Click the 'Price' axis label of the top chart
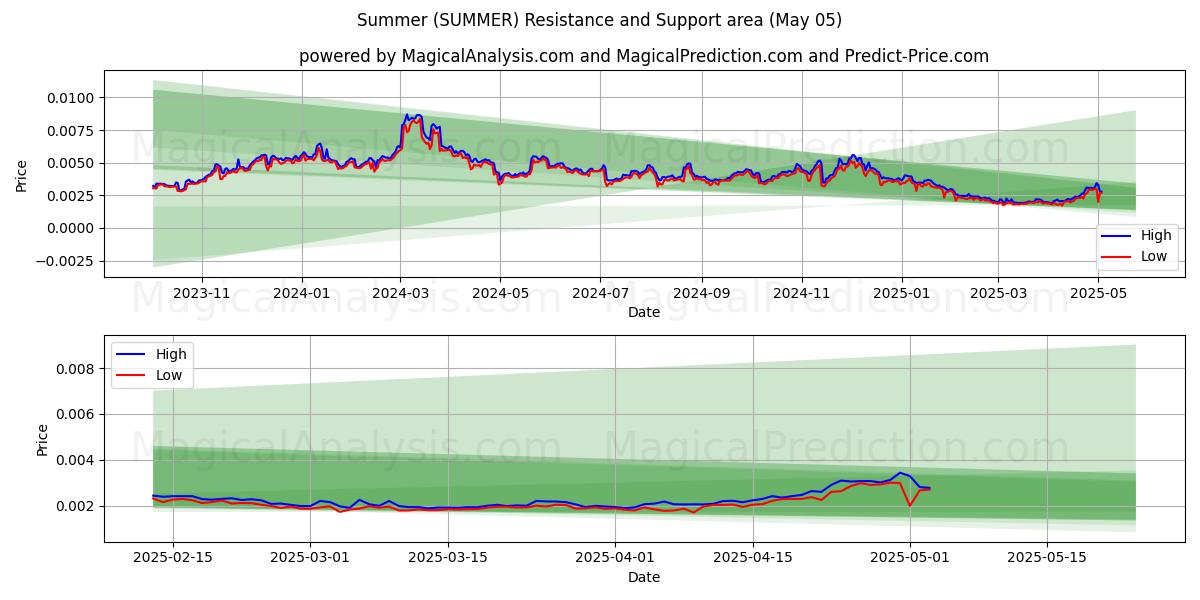The image size is (1200, 600). (x=22, y=175)
